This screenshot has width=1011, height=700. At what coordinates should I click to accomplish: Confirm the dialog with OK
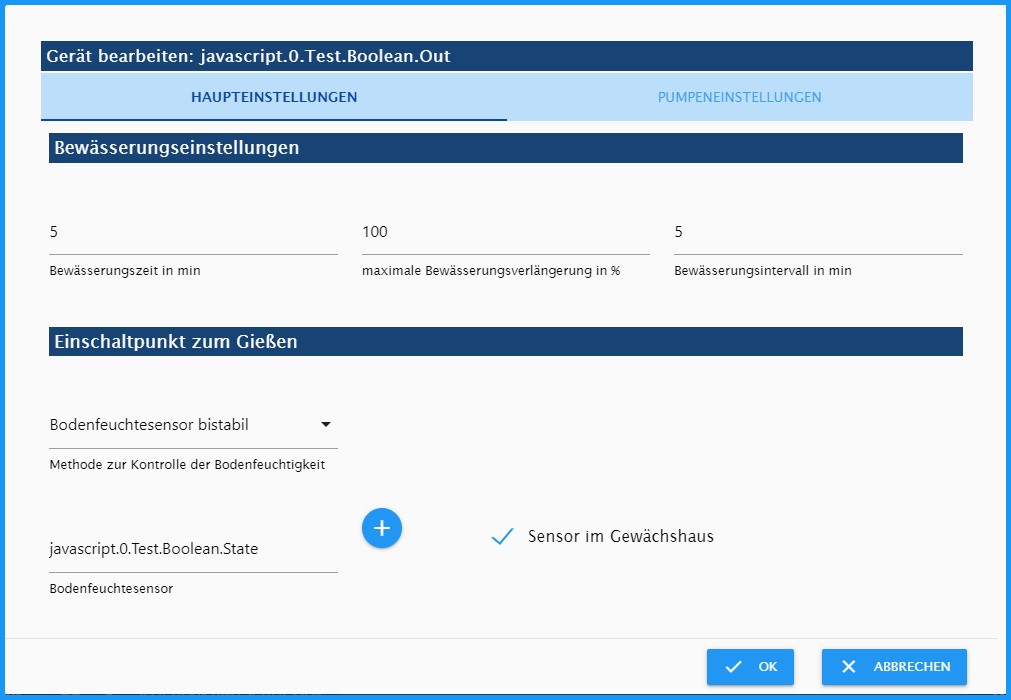(x=750, y=666)
